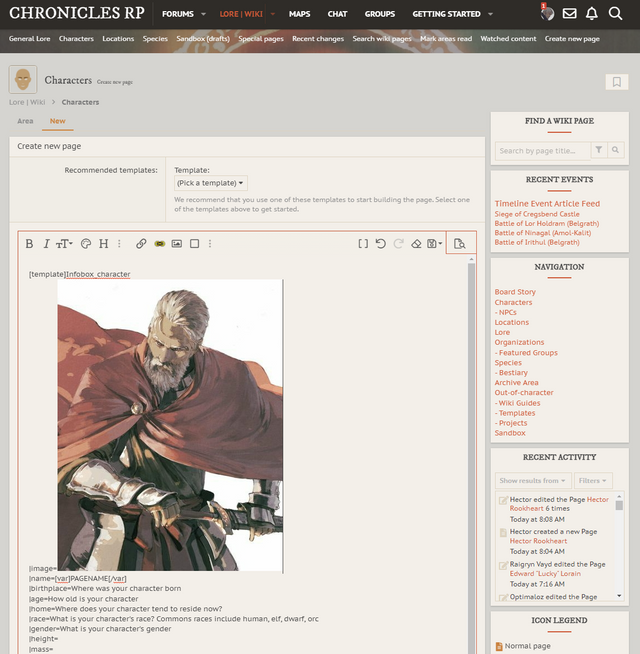Open the Forums top navigation item
The height and width of the screenshot is (654, 640).
click(178, 14)
